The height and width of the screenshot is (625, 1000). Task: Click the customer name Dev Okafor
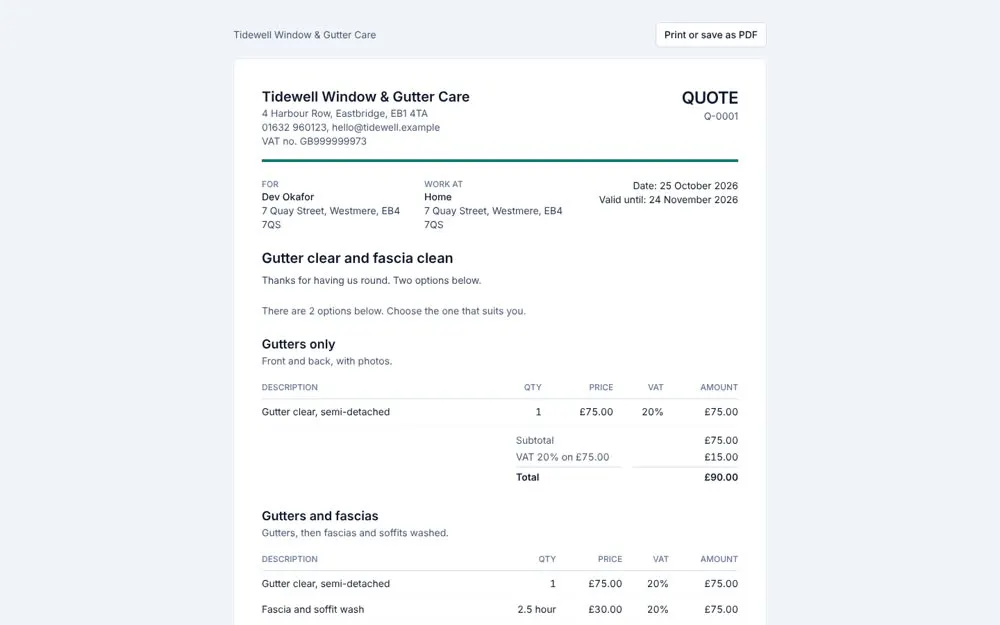[288, 197]
